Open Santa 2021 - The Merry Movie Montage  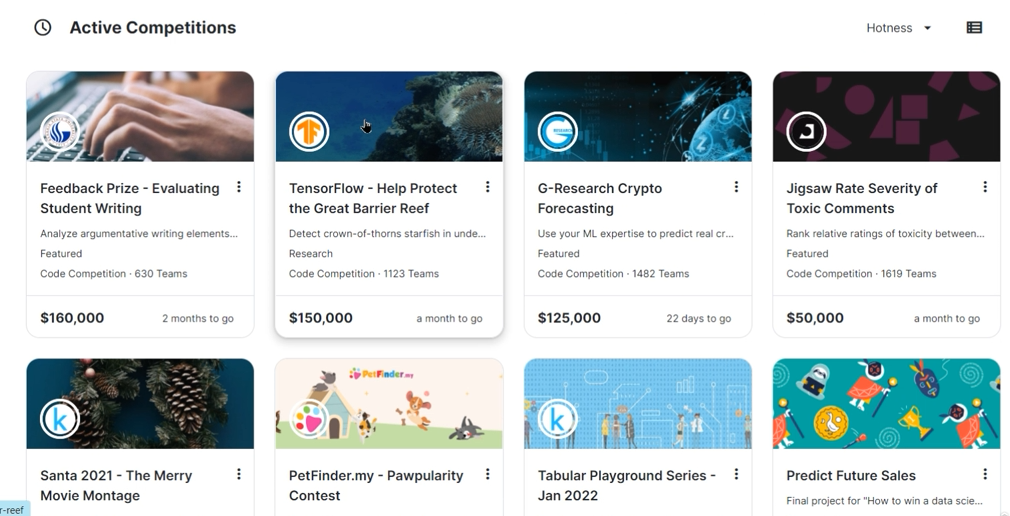click(x=116, y=485)
